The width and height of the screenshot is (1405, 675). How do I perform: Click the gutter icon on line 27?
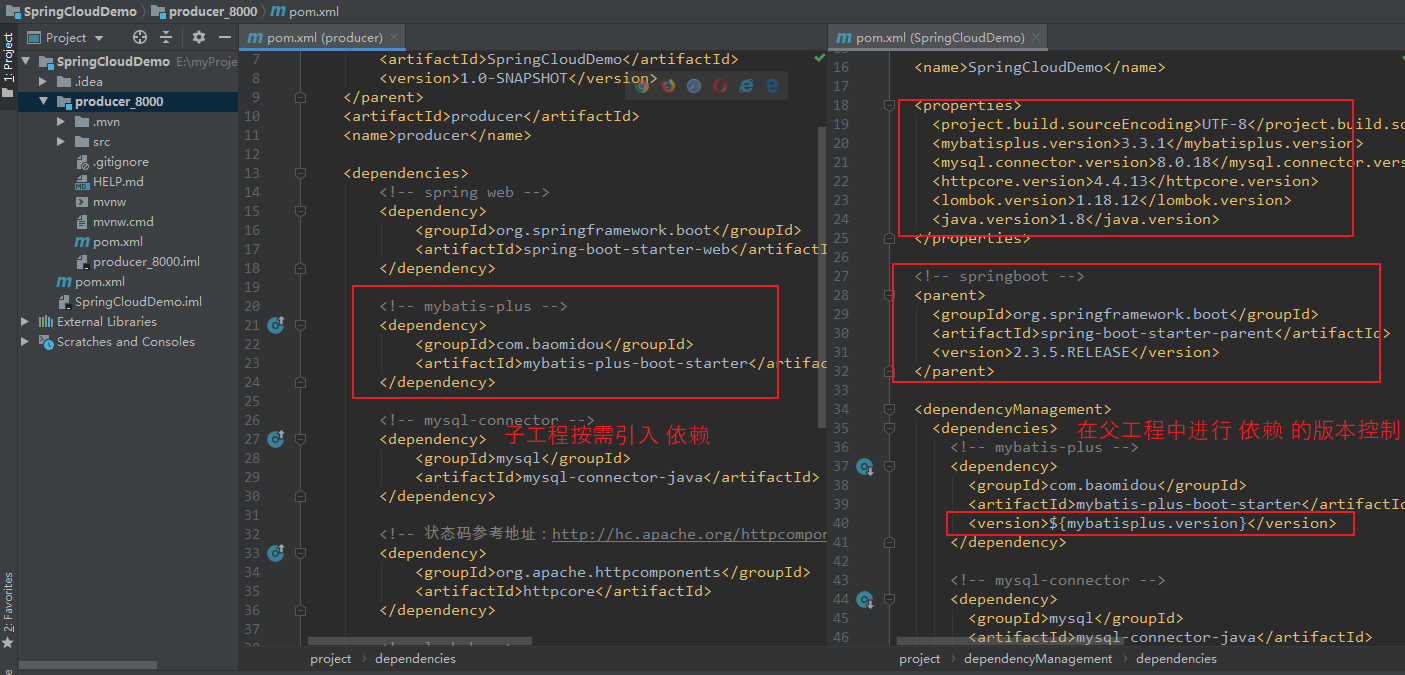pyautogui.click(x=277, y=439)
